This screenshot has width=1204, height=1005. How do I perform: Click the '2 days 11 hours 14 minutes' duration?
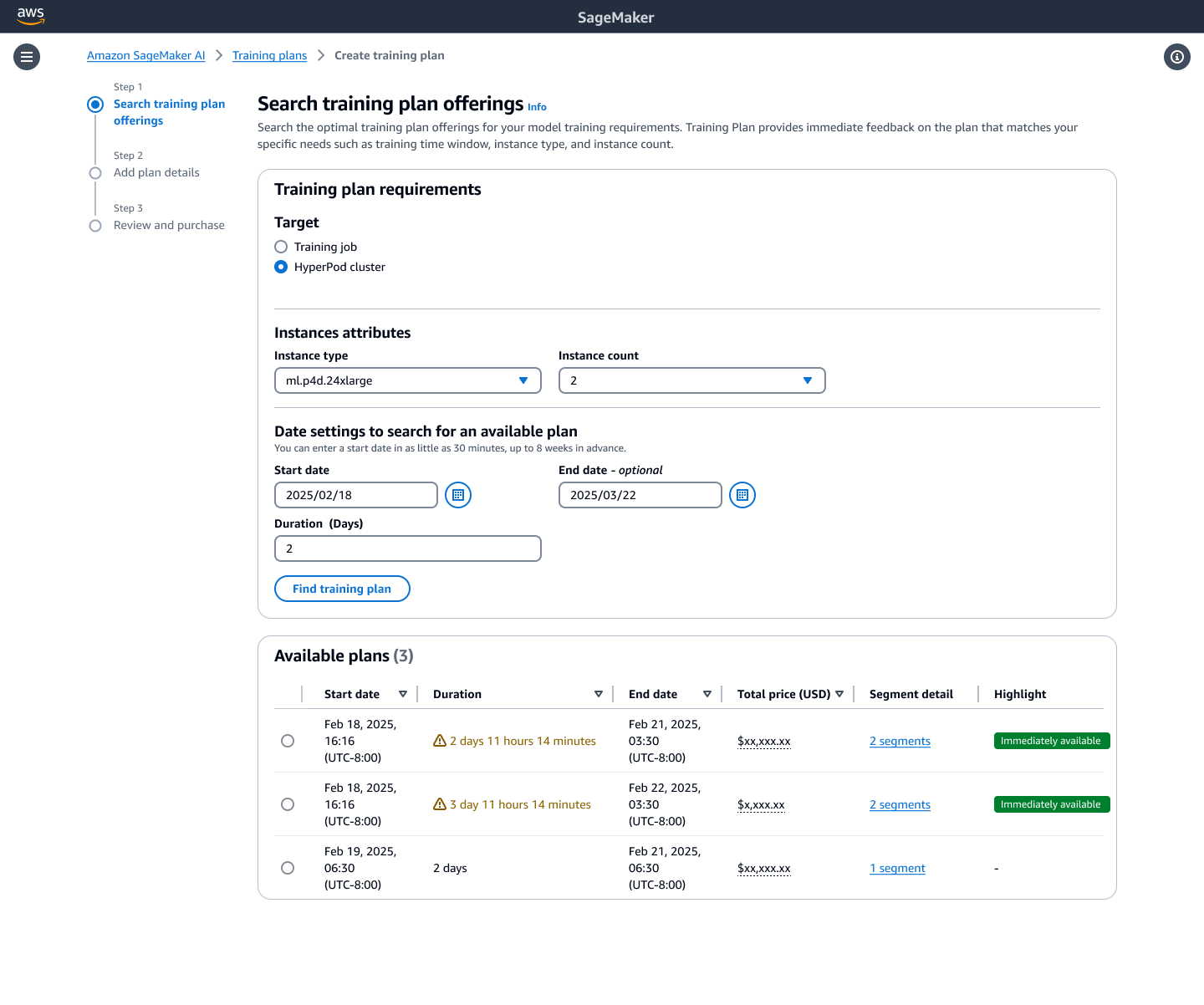point(523,741)
